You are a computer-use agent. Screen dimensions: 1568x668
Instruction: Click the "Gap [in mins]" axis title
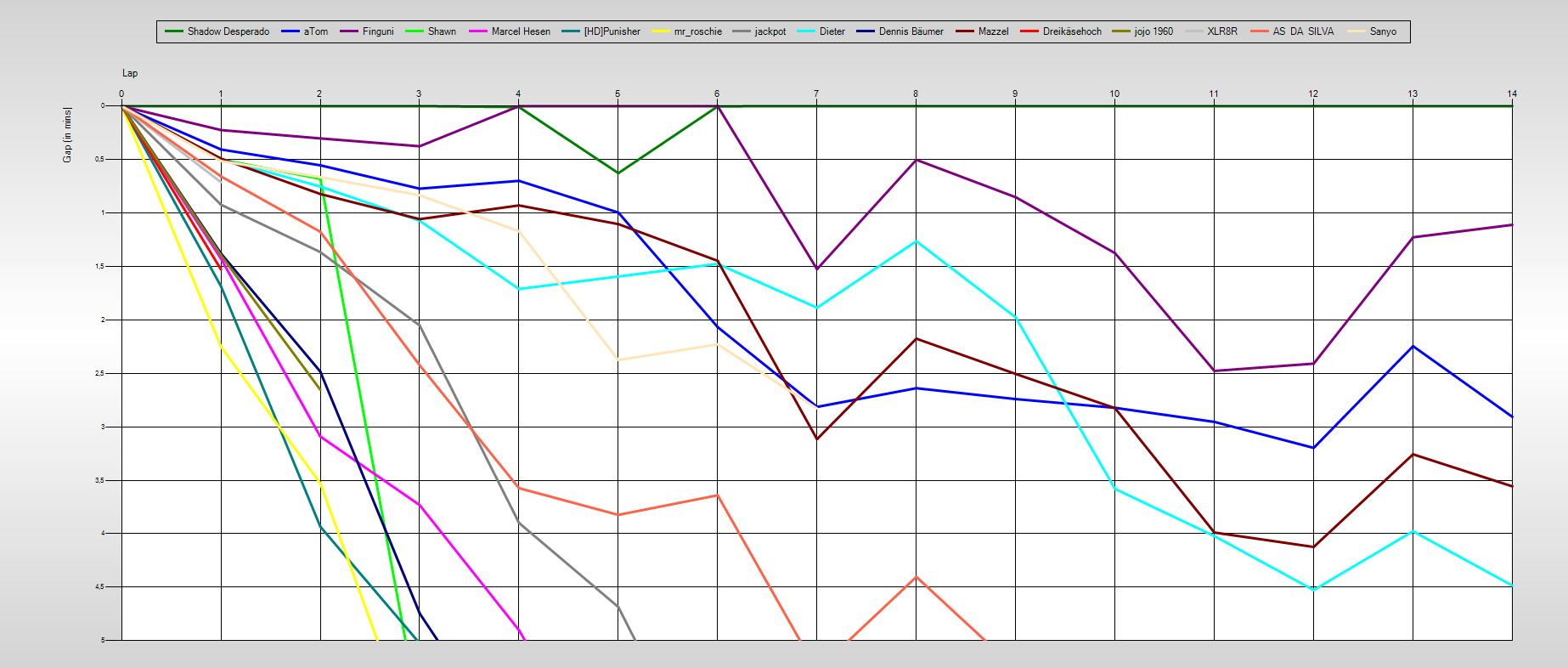(67, 134)
